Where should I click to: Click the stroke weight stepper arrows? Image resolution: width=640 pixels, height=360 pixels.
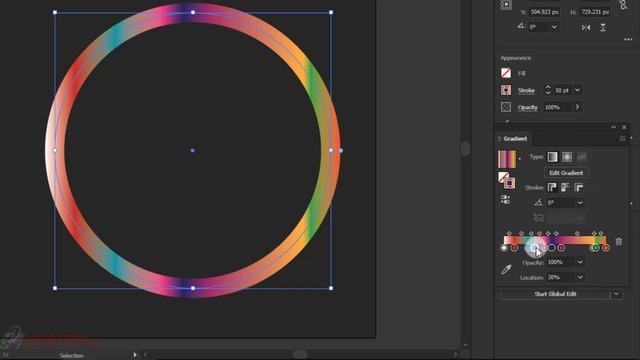tap(548, 90)
